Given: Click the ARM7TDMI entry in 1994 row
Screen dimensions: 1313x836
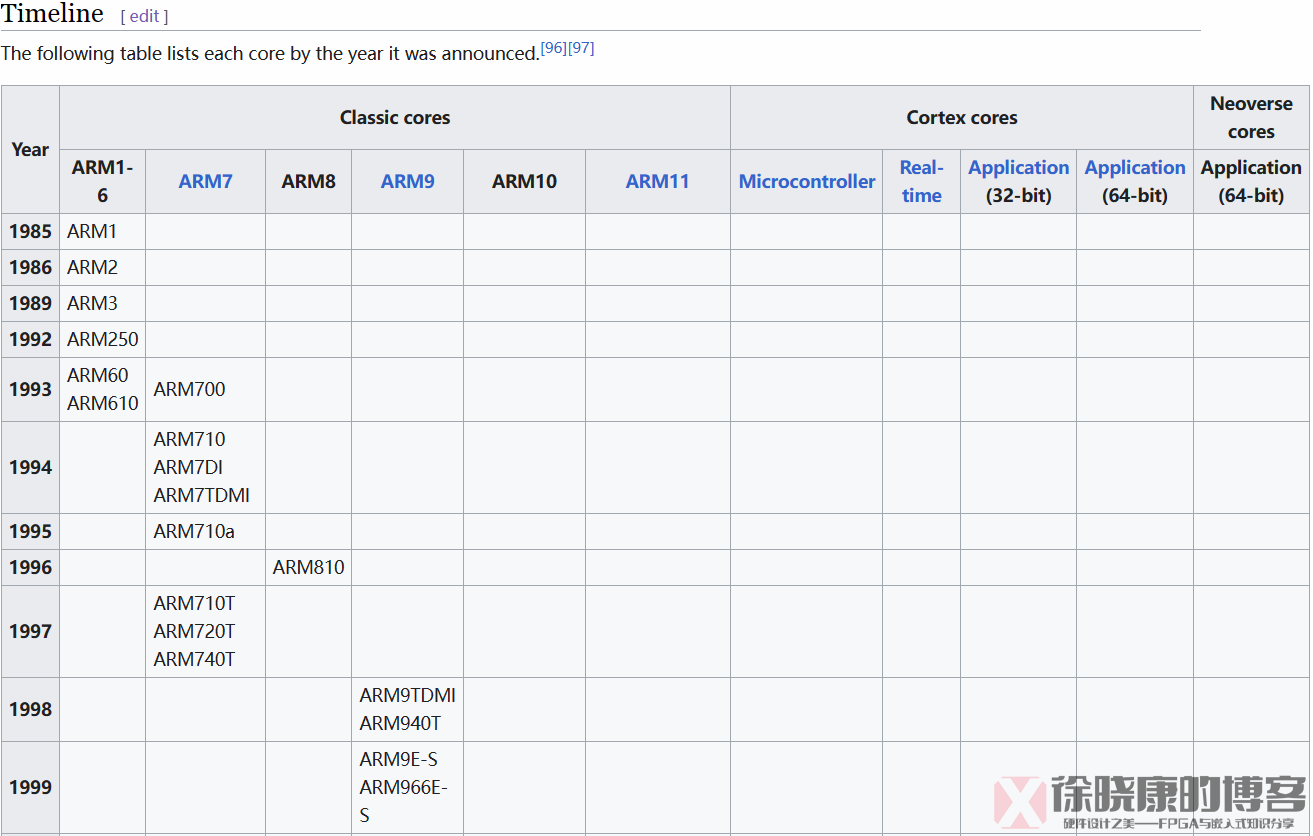Looking at the screenshot, I should tap(201, 495).
